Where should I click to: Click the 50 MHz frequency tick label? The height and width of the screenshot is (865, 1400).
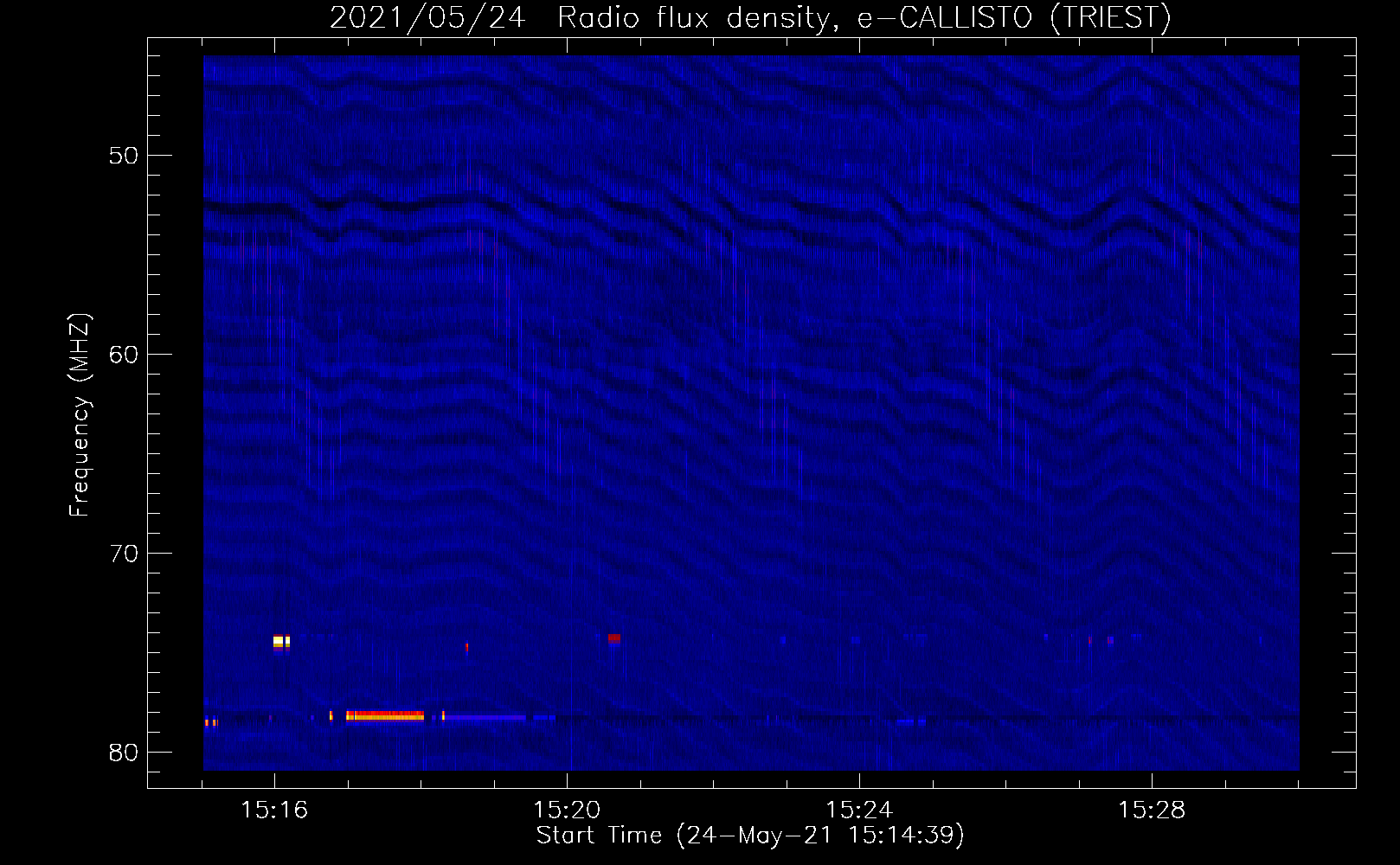(x=124, y=156)
